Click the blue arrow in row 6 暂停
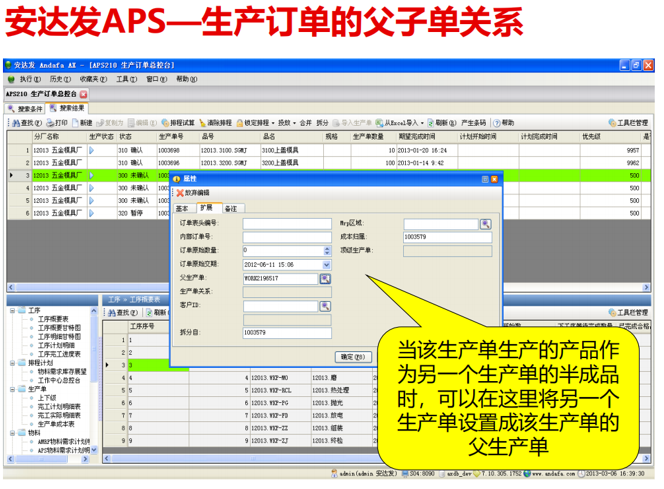The height and width of the screenshot is (489, 664). (91, 213)
